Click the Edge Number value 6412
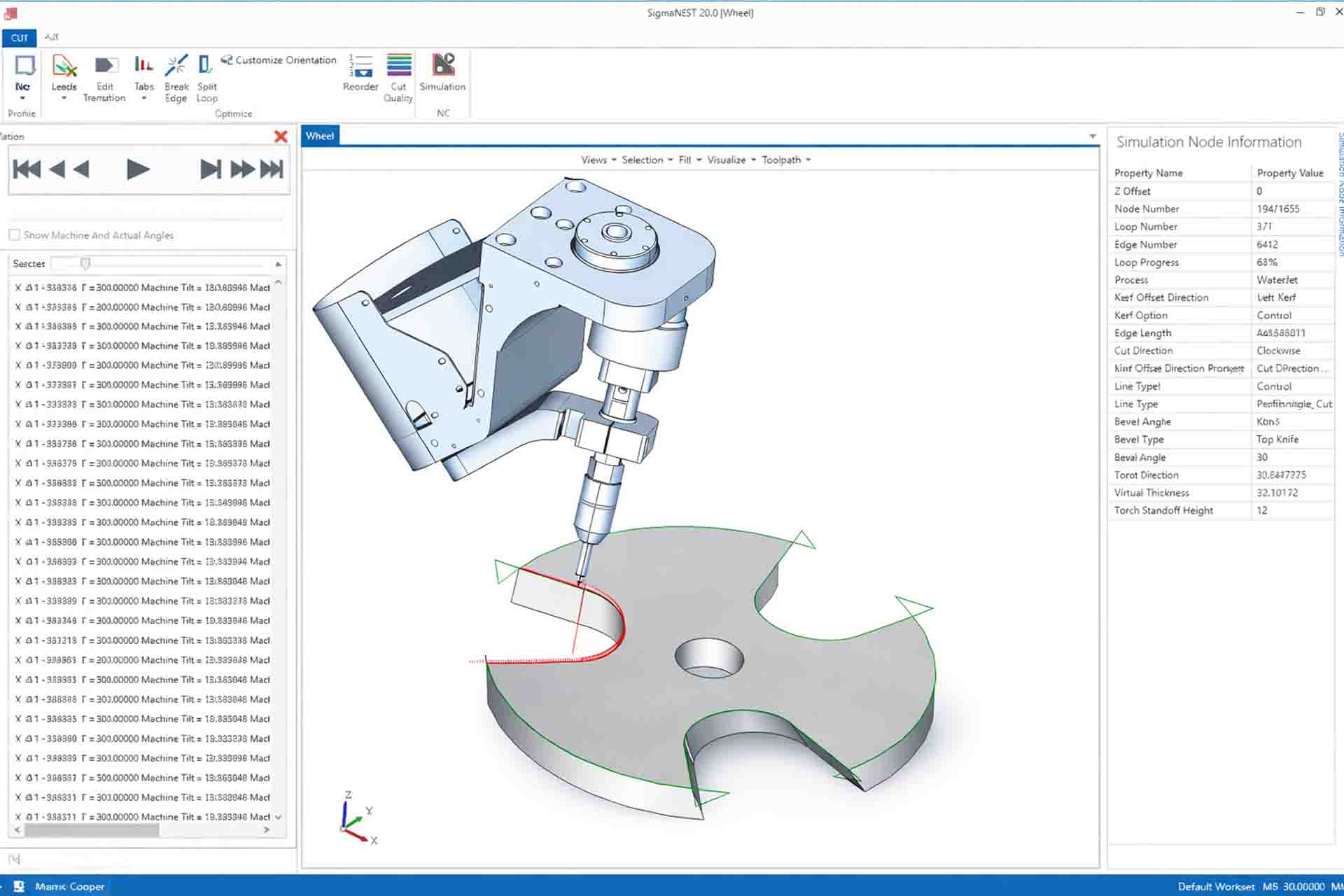This screenshot has height=896, width=1344. pos(1267,244)
